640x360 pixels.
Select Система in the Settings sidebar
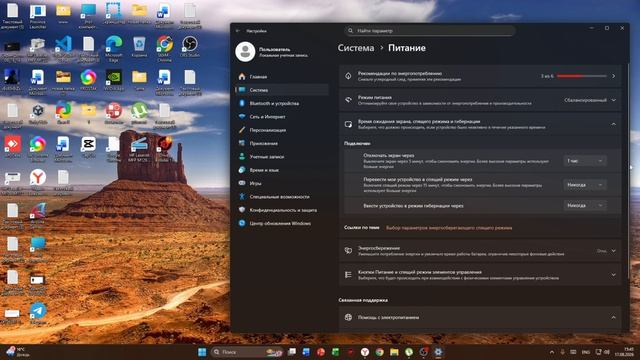coord(282,90)
